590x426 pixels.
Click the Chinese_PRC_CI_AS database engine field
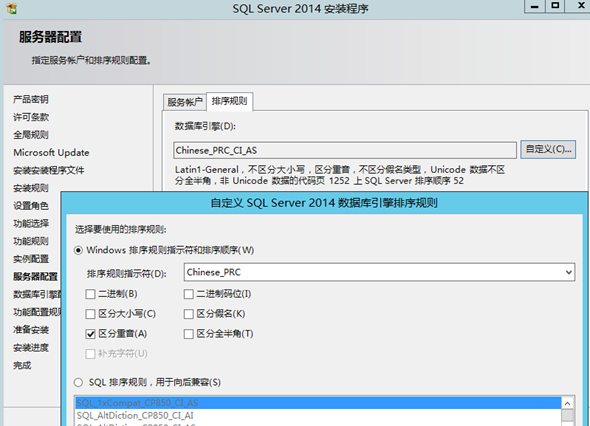[x=345, y=151]
